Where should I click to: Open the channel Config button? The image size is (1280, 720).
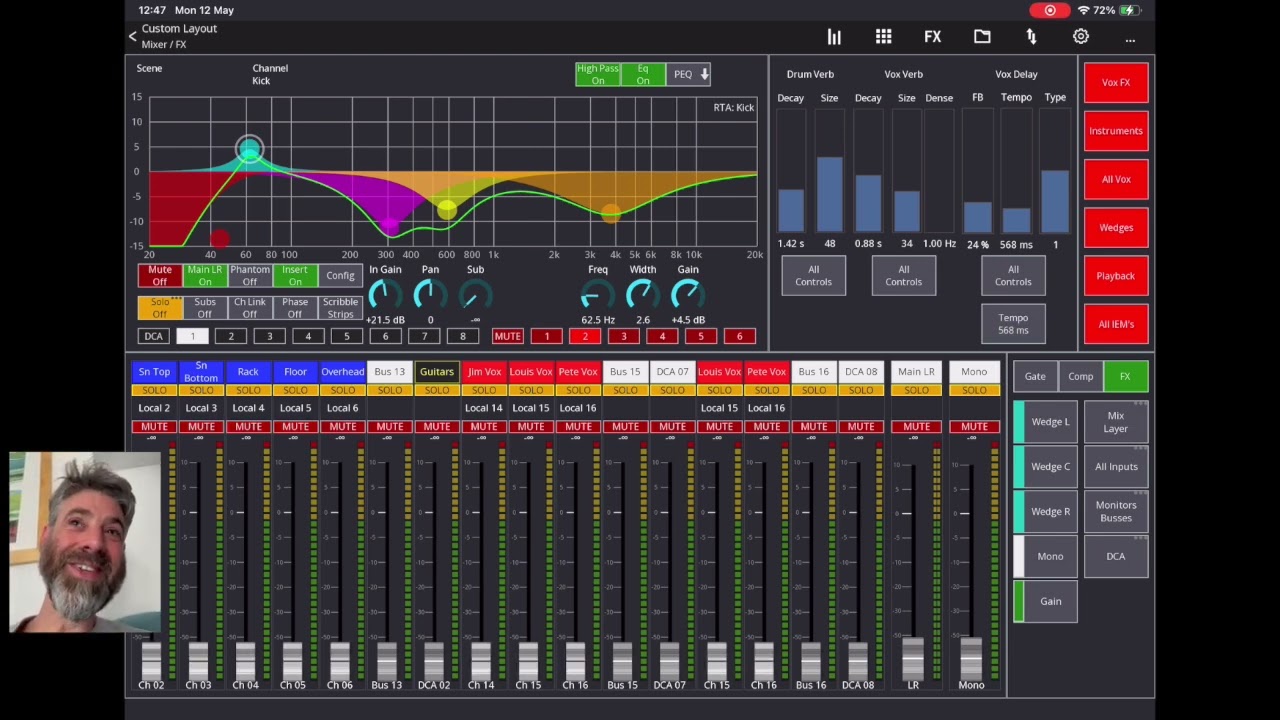pyautogui.click(x=340, y=276)
